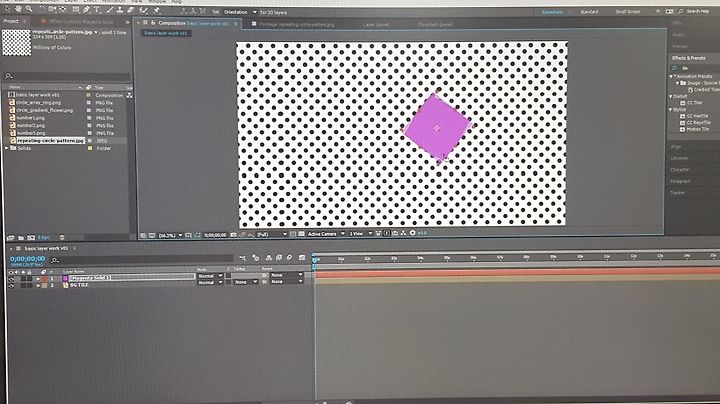720x404 pixels.
Task: Toggle Draft 3D switch in timeline
Action: tap(255, 258)
